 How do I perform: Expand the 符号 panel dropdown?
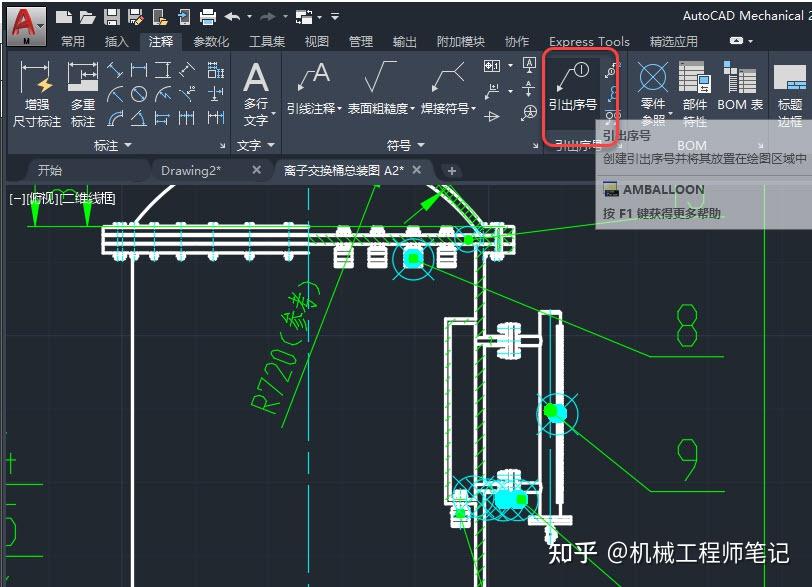coord(403,144)
